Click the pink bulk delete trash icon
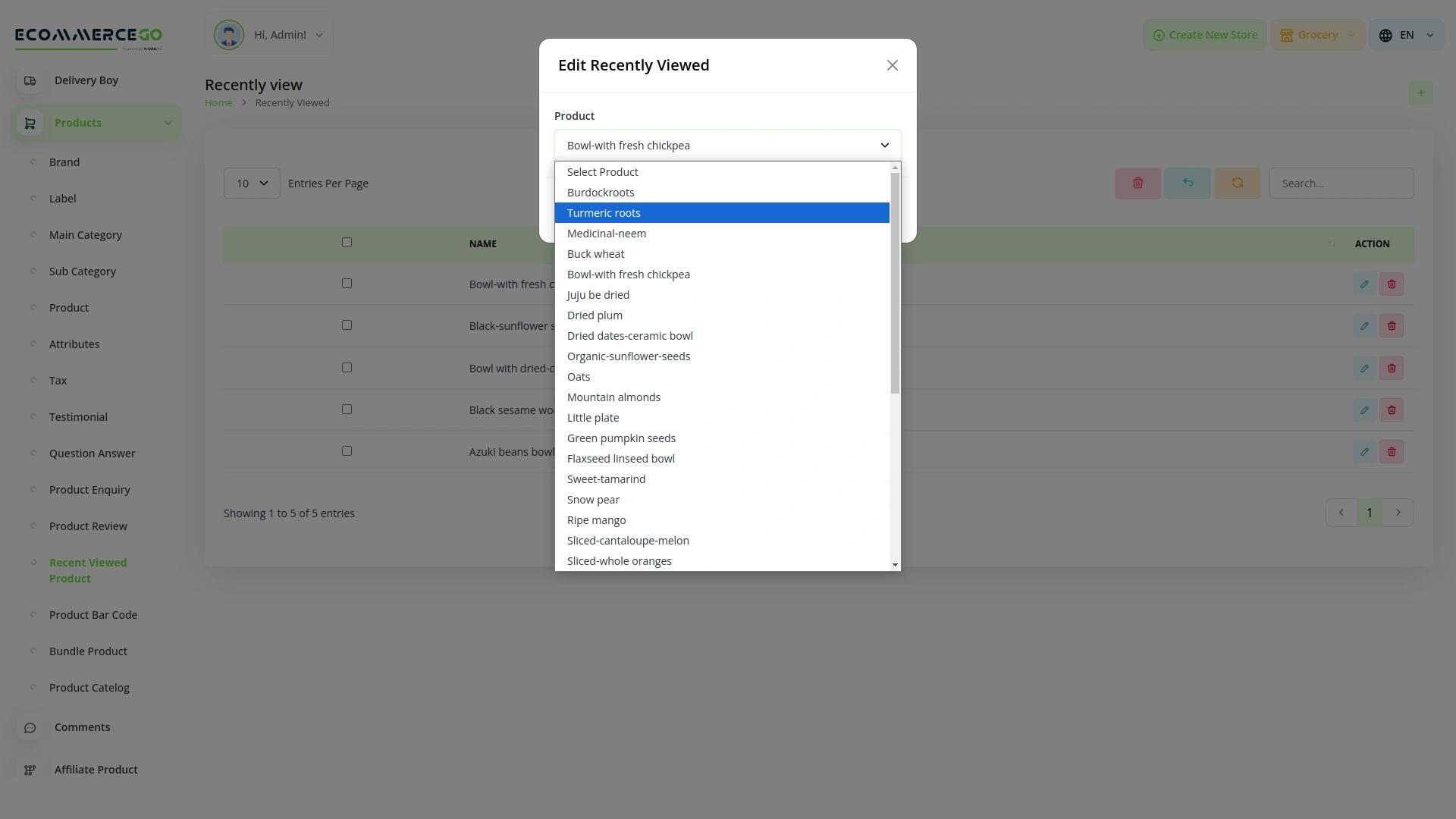1456x819 pixels. (1137, 183)
